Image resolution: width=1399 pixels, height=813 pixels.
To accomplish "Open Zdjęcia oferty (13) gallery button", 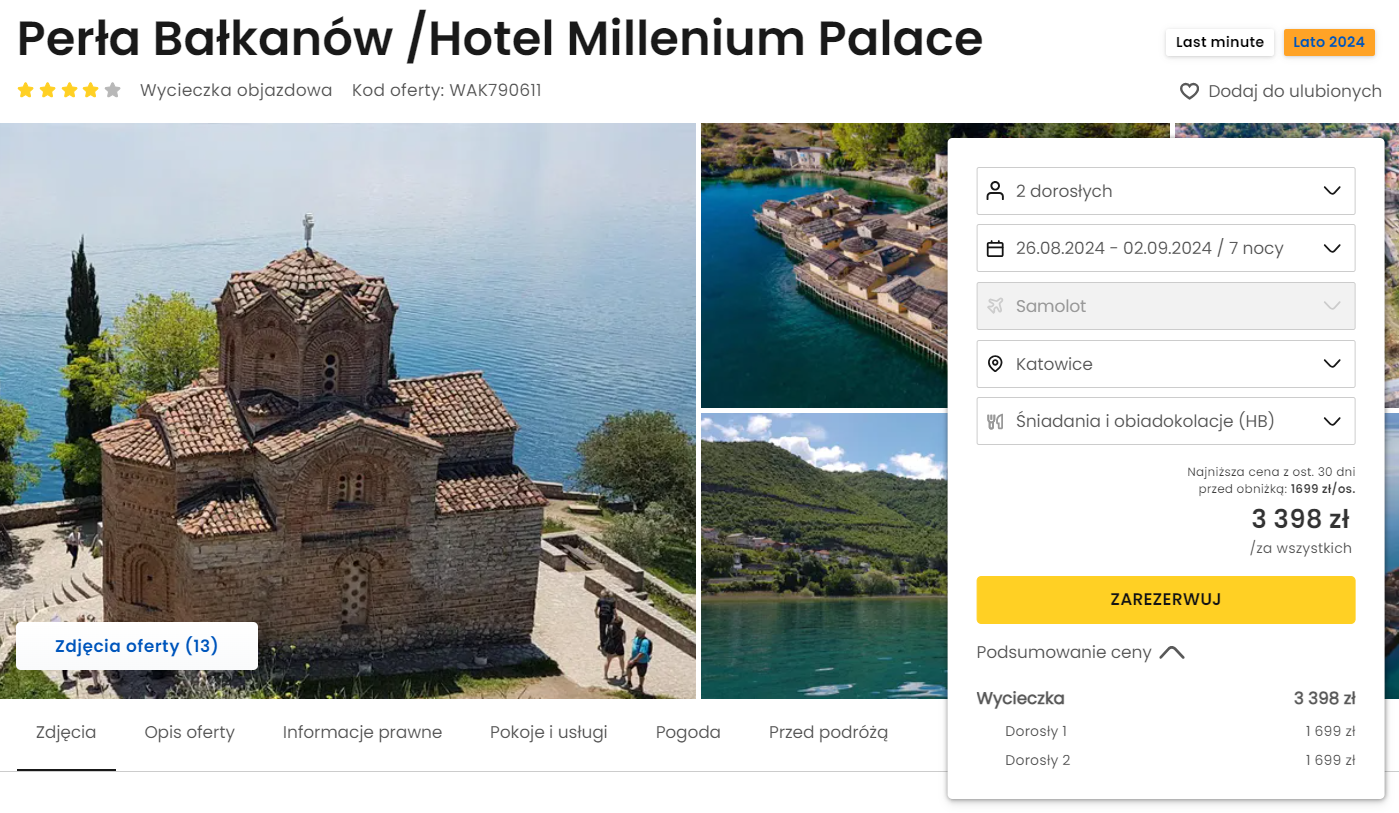I will tap(137, 646).
